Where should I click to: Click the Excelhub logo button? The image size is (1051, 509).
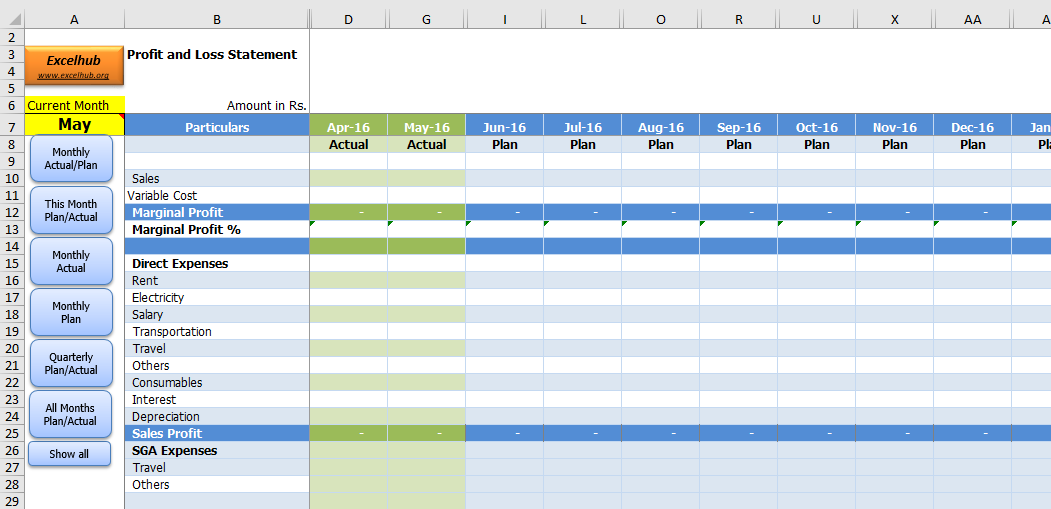(74, 66)
